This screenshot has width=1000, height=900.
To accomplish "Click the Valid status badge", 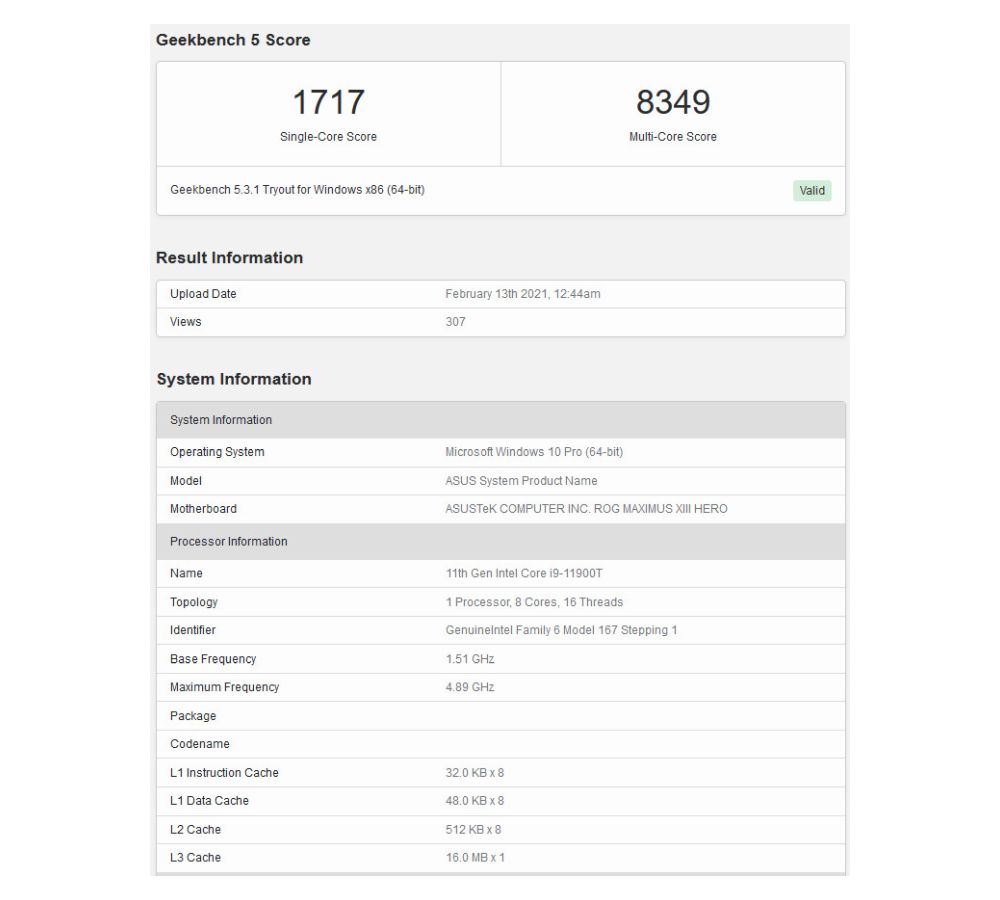I will point(812,190).
